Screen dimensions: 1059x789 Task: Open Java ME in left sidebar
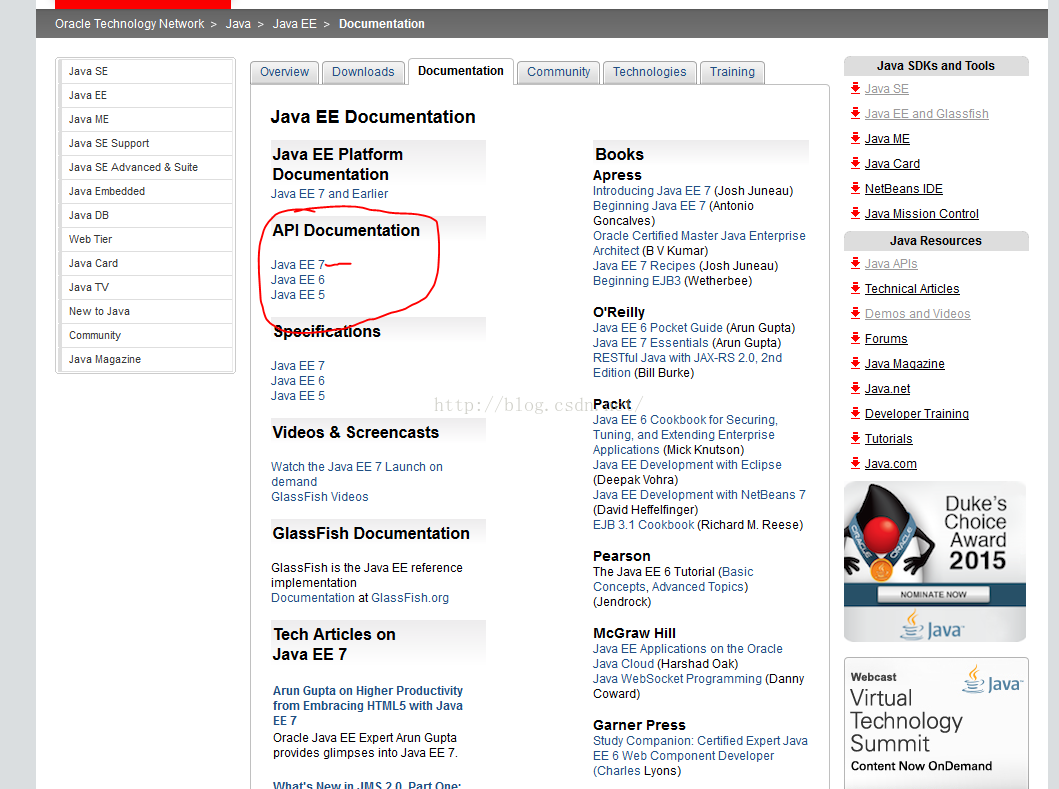click(146, 119)
